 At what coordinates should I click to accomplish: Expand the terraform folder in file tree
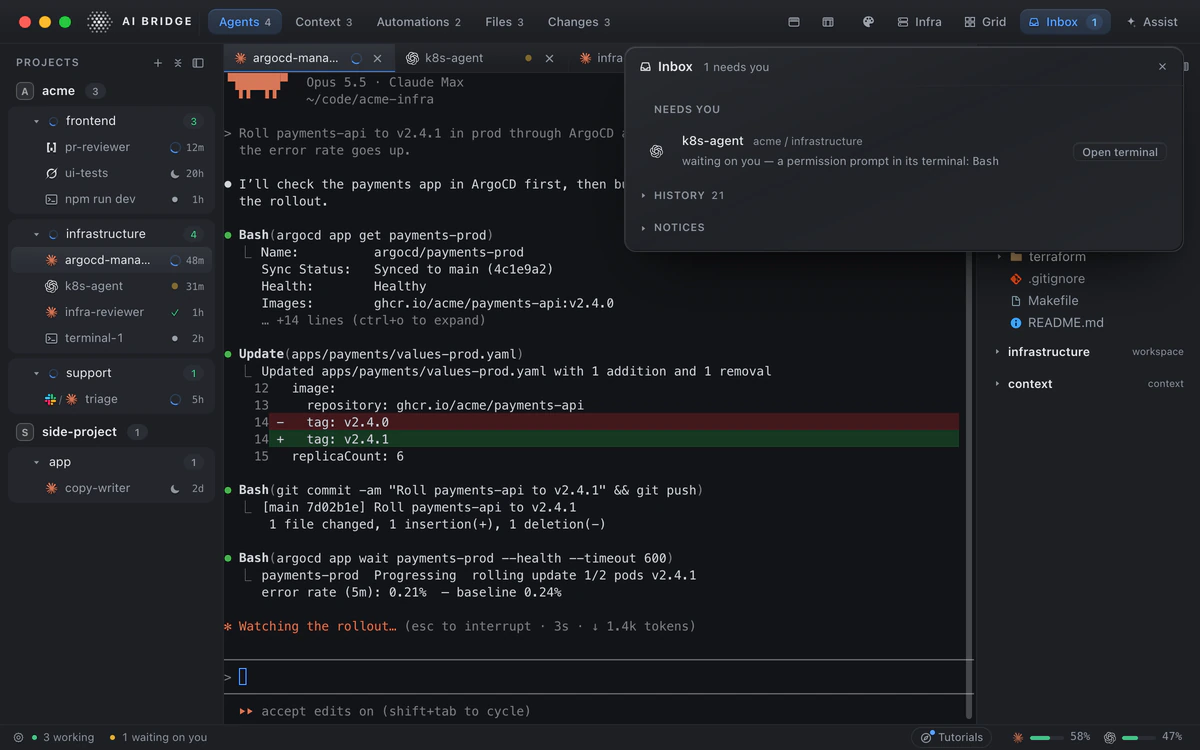pyautogui.click(x=998, y=257)
